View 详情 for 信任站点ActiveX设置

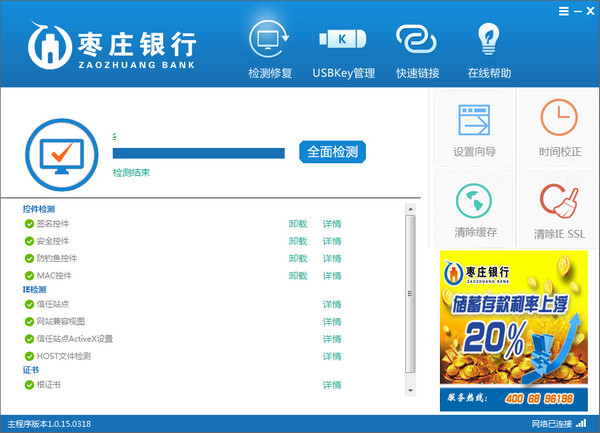tap(332, 339)
